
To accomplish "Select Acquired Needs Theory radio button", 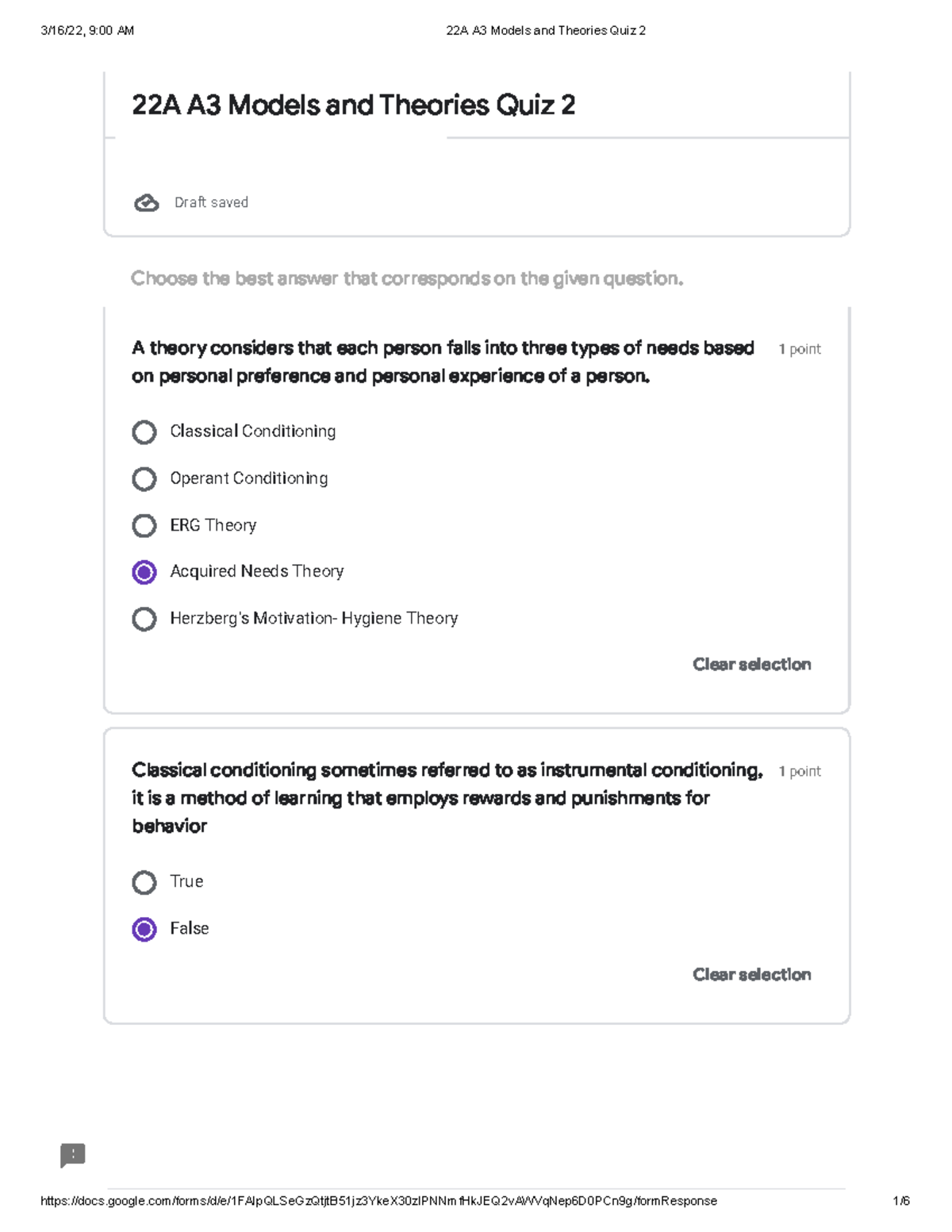I will tap(144, 572).
